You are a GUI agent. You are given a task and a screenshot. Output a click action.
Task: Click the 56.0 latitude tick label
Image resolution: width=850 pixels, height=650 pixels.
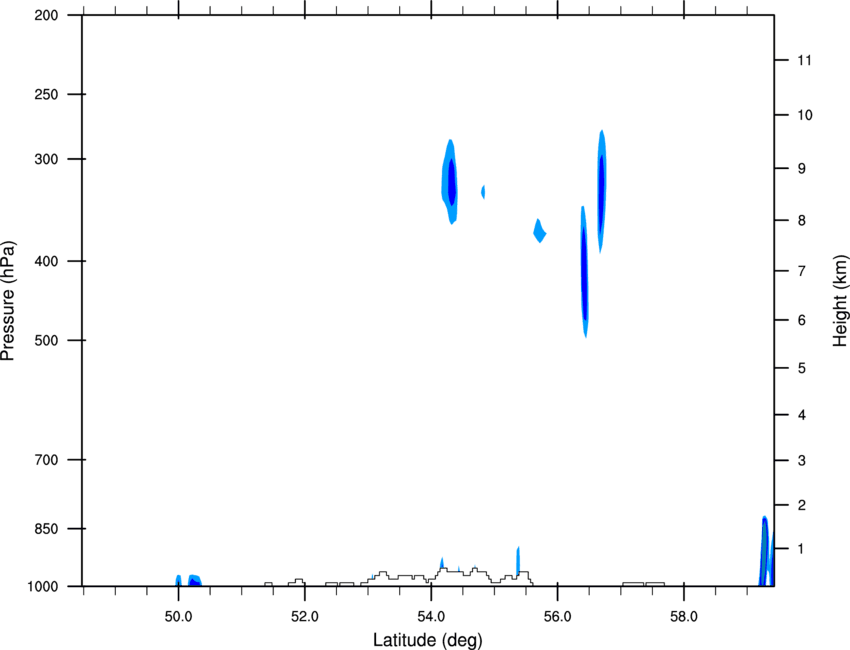pos(557,617)
